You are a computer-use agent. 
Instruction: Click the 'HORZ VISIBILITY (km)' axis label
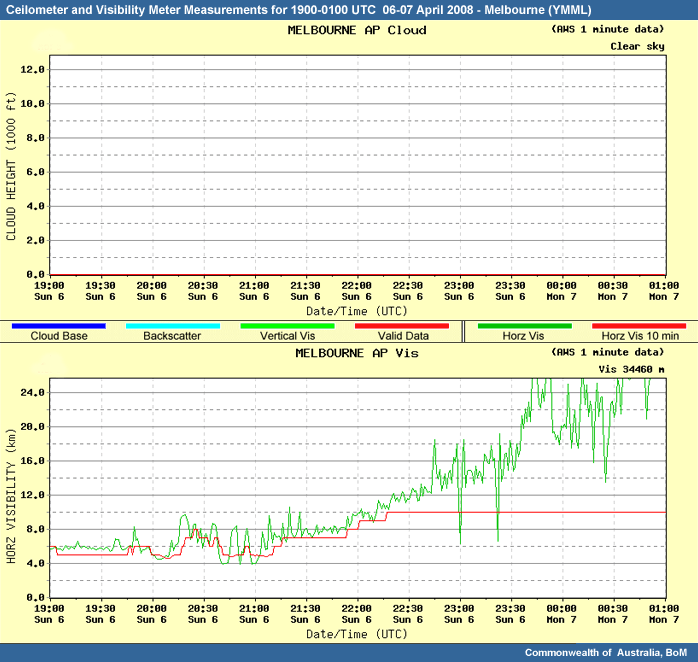click(11, 496)
